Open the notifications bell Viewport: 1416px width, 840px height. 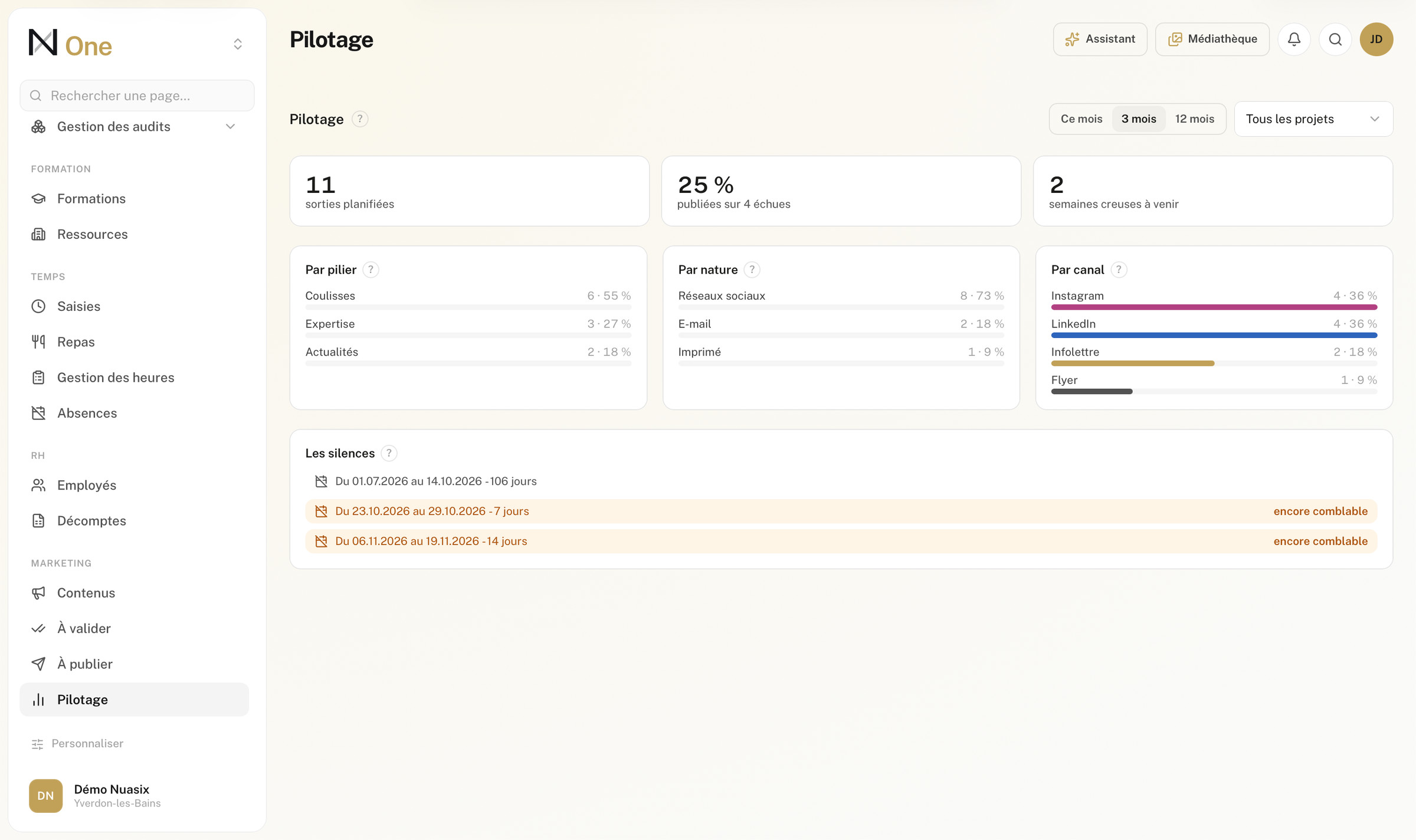tap(1294, 39)
